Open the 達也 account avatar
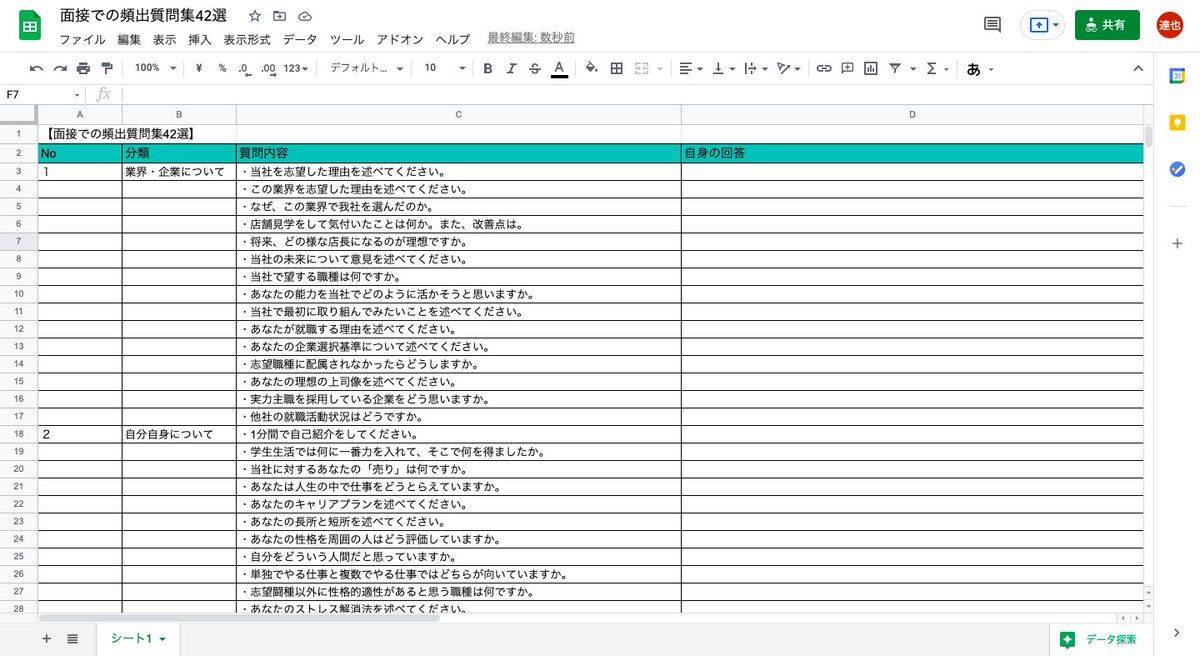This screenshot has width=1200, height=656. [x=1169, y=25]
